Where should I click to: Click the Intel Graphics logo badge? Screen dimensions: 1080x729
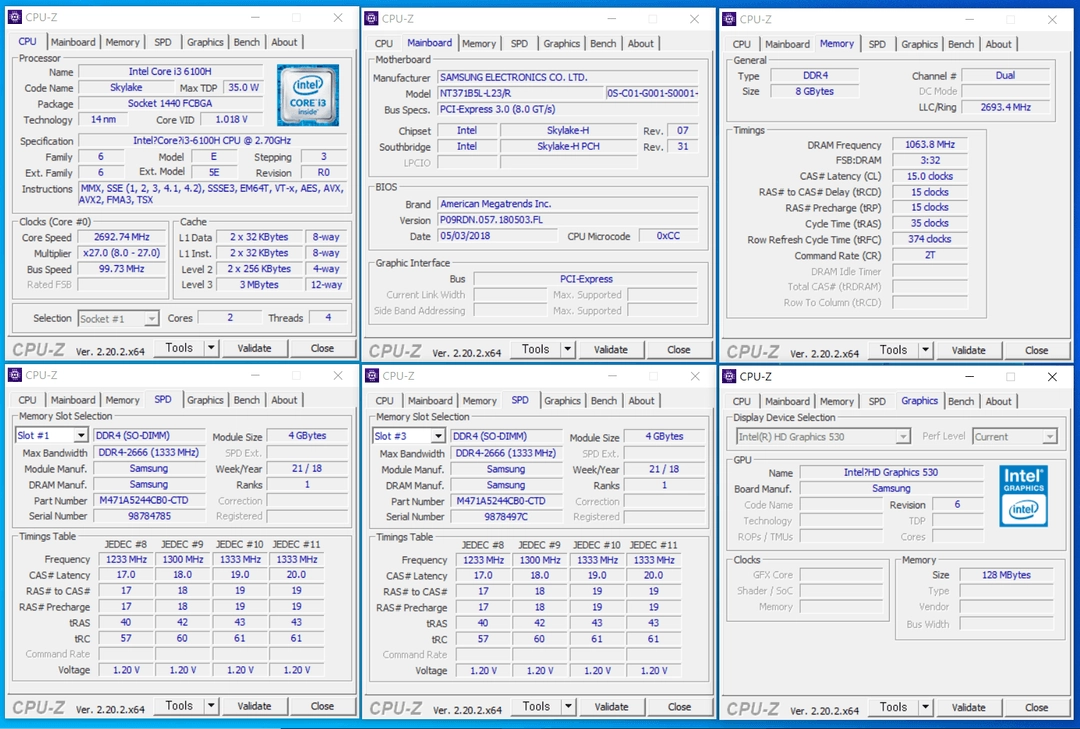click(x=1024, y=496)
